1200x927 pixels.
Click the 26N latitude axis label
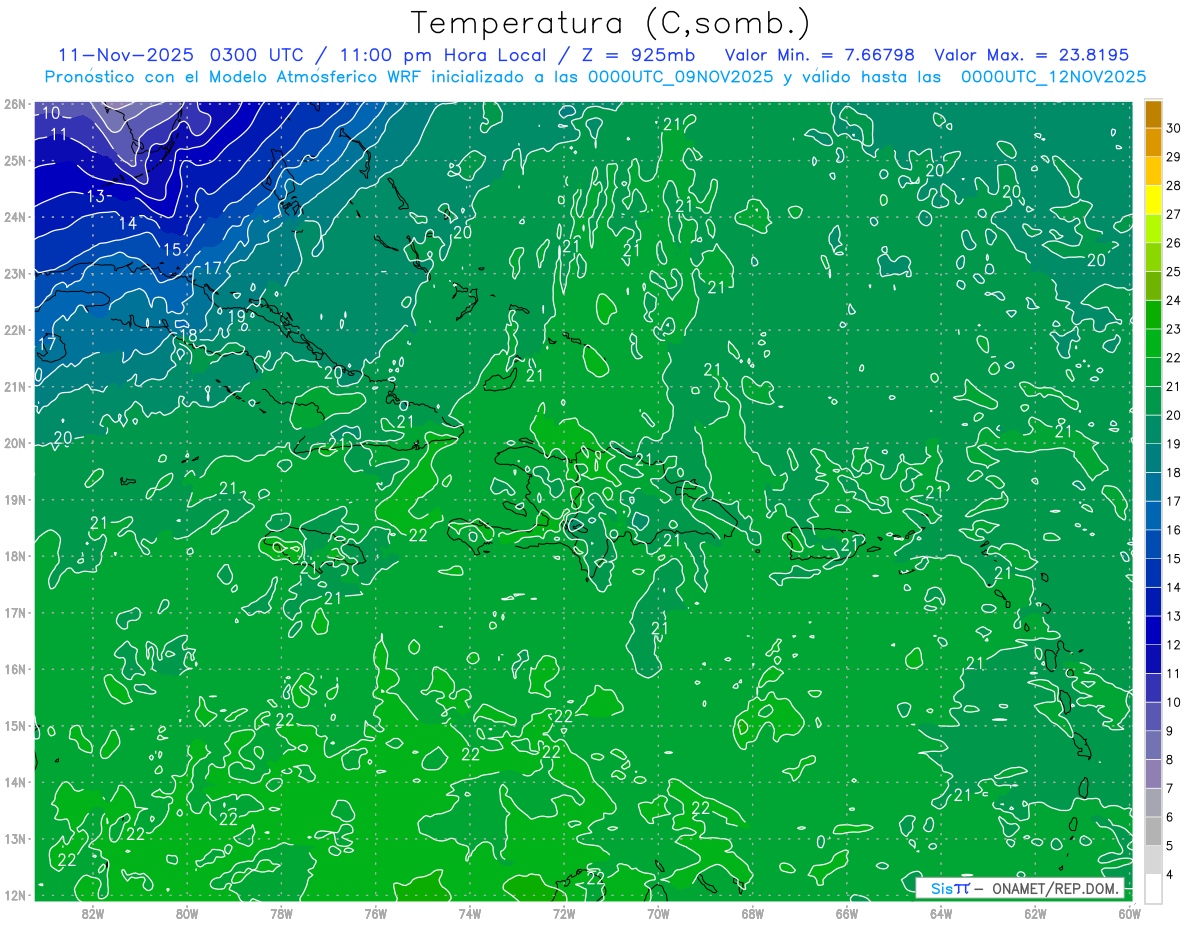click(14, 104)
